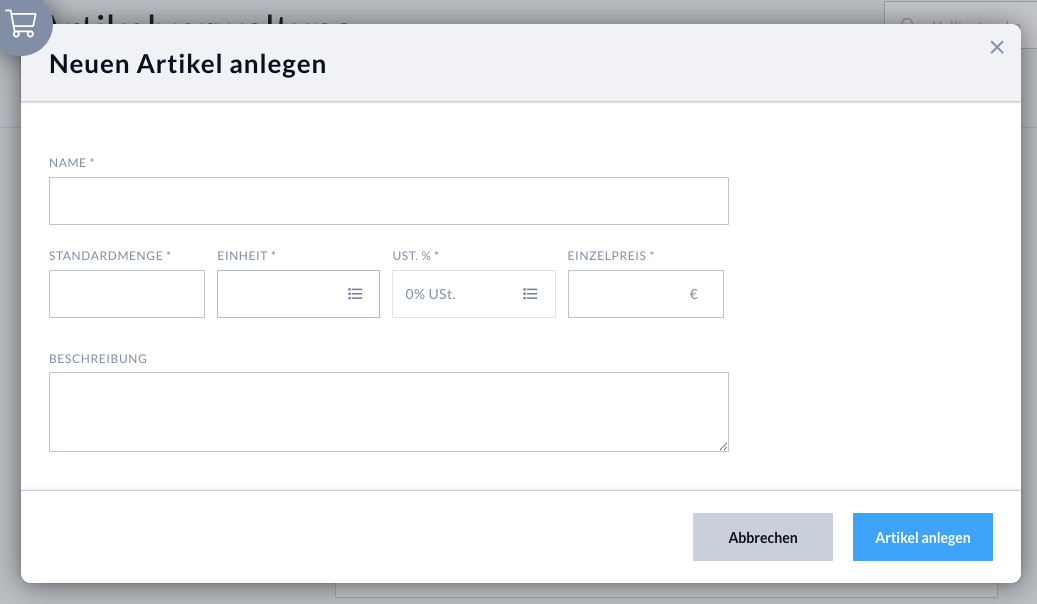
Task: Click the shopping cart logo icon
Action: tap(21, 23)
